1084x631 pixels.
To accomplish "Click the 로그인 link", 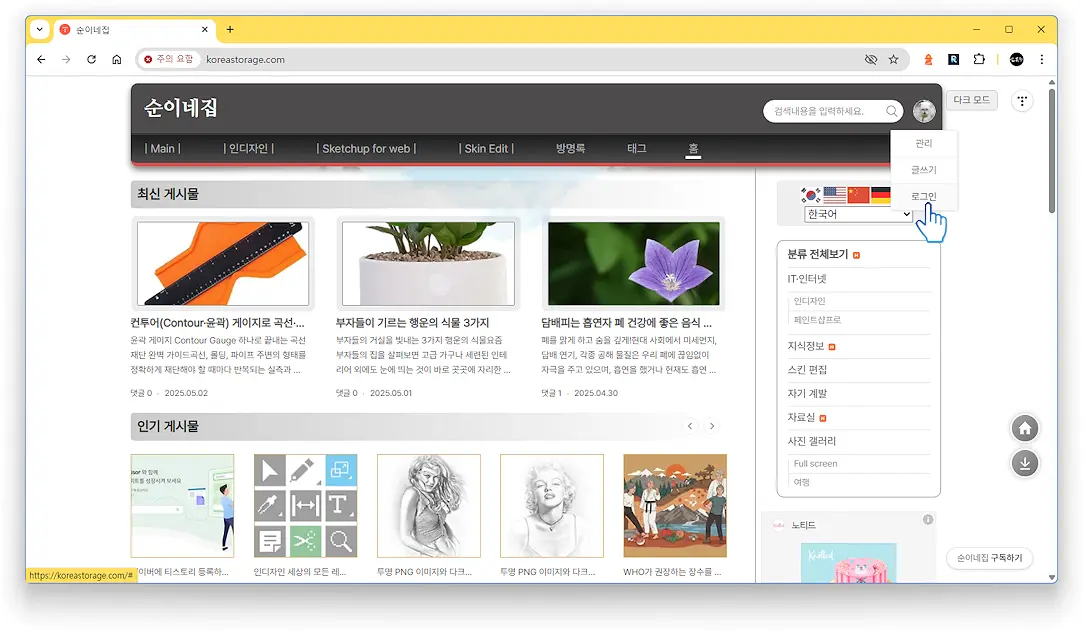I will [x=923, y=196].
